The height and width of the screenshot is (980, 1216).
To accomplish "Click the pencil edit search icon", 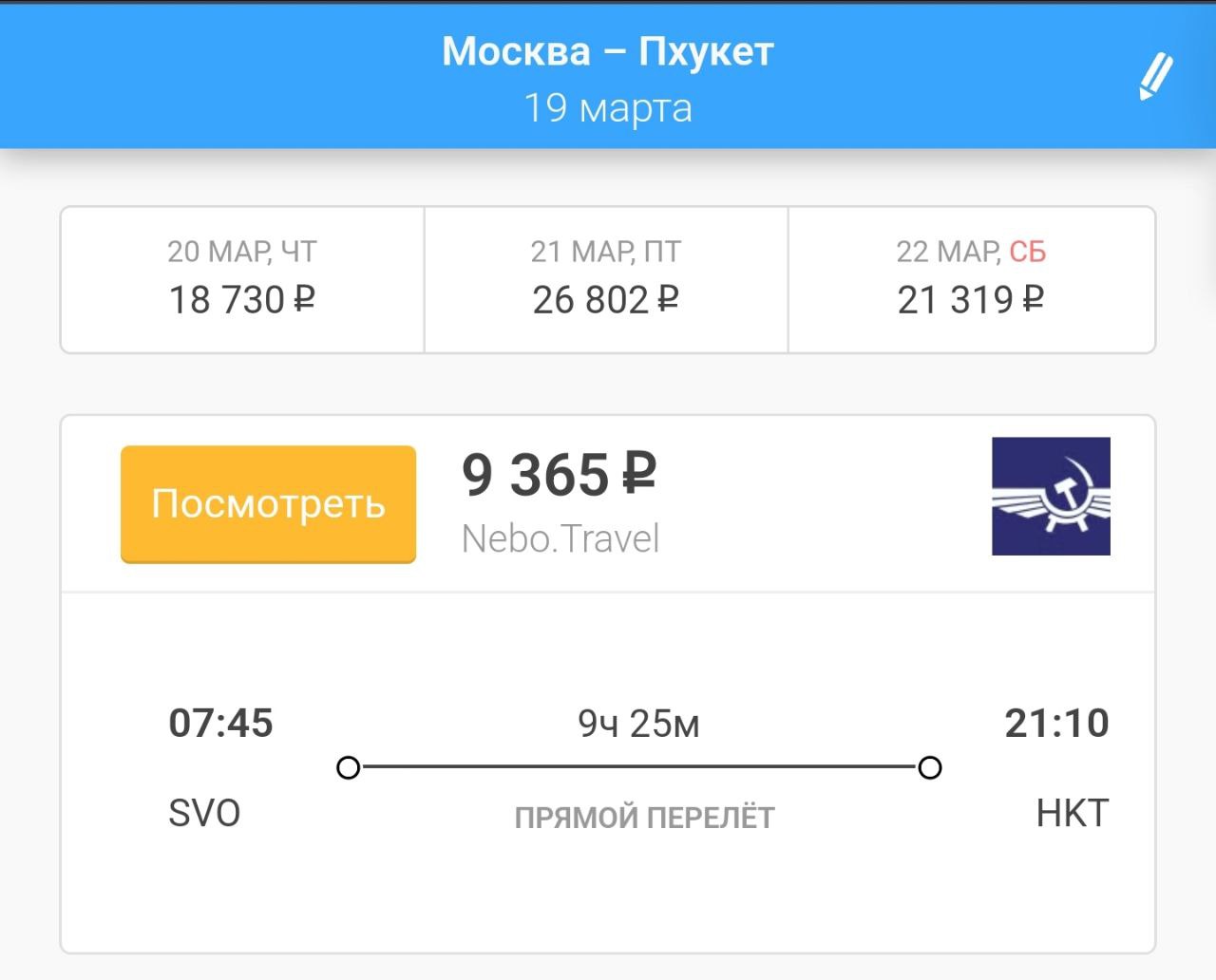I will [1155, 77].
